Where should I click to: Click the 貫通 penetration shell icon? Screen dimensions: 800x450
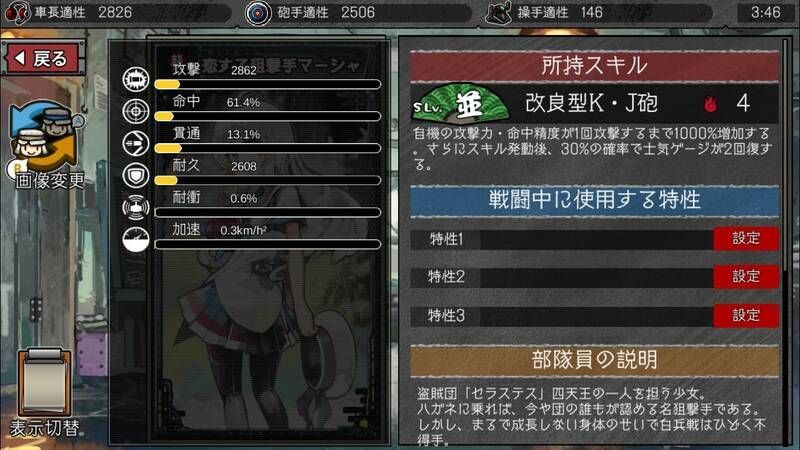coord(136,143)
